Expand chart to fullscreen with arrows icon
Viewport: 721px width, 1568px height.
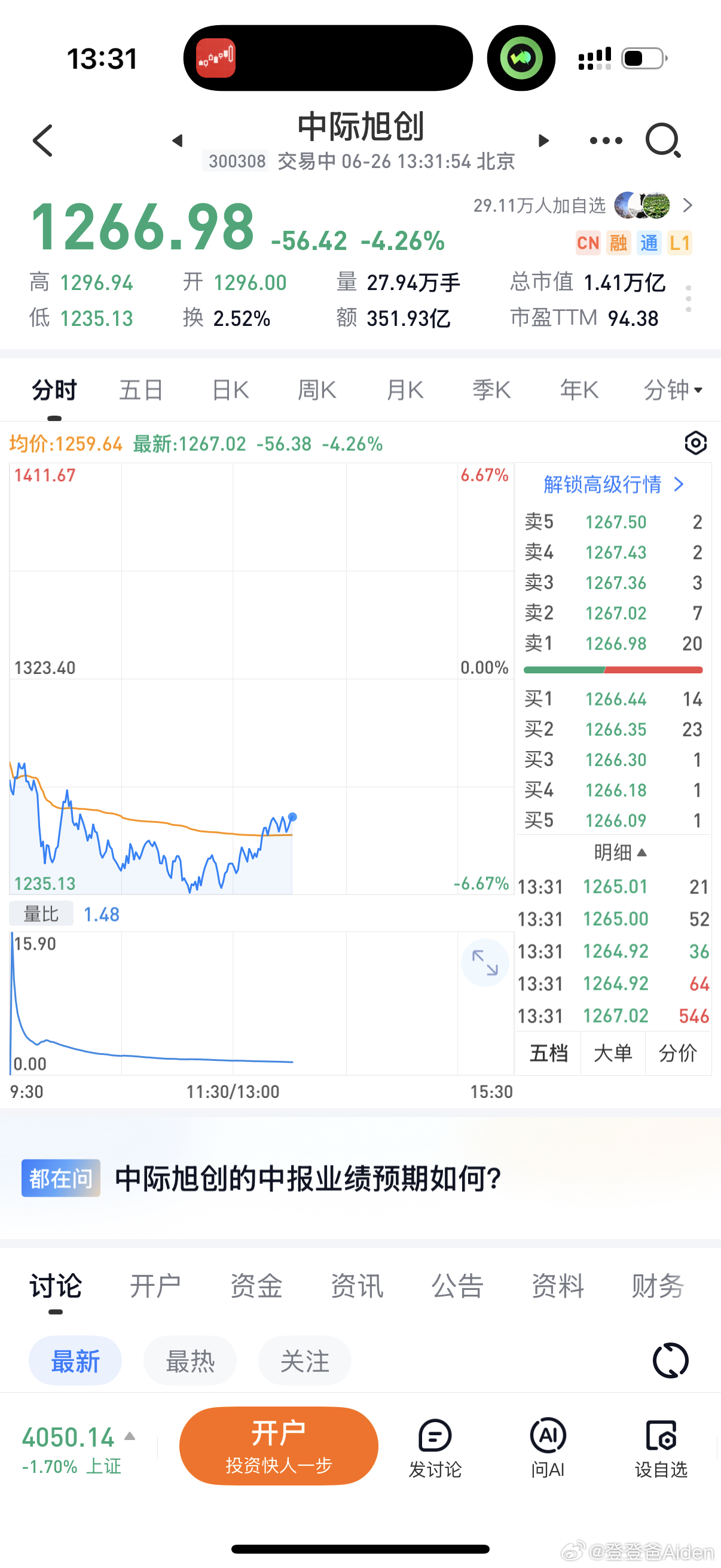tap(485, 962)
